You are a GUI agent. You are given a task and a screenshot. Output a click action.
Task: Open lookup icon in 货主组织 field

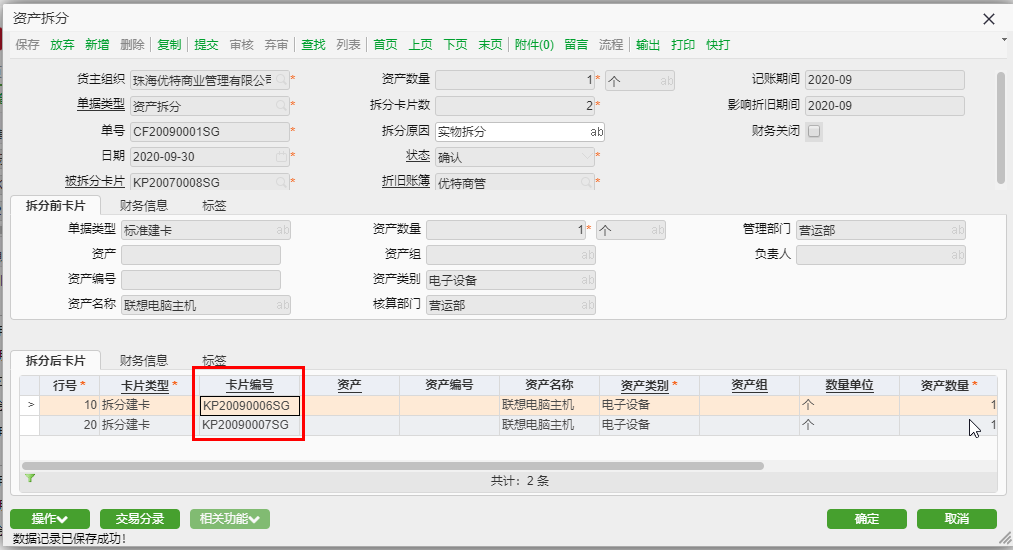click(x=282, y=80)
